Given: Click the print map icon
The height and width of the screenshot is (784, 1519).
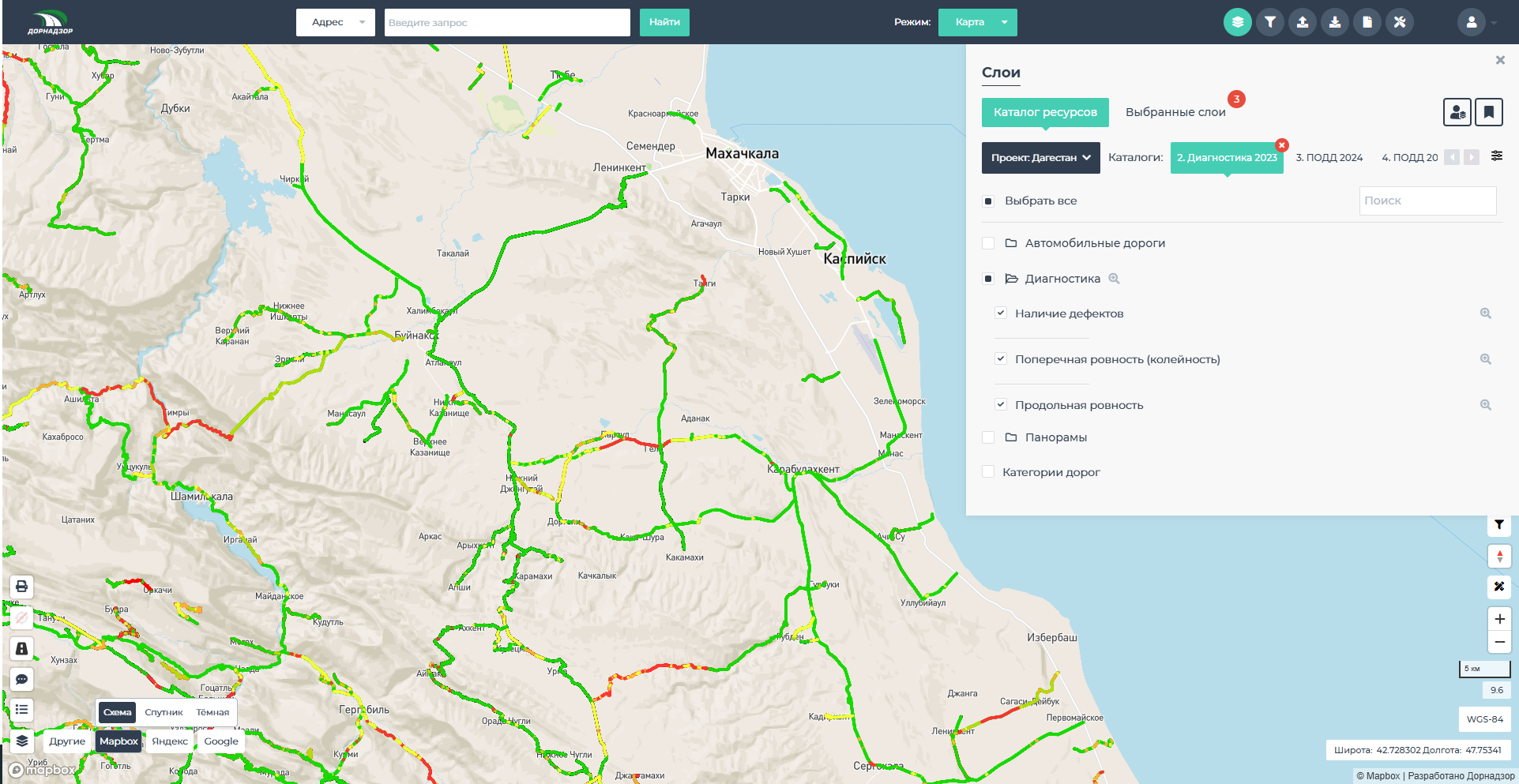Looking at the screenshot, I should click(x=22, y=587).
